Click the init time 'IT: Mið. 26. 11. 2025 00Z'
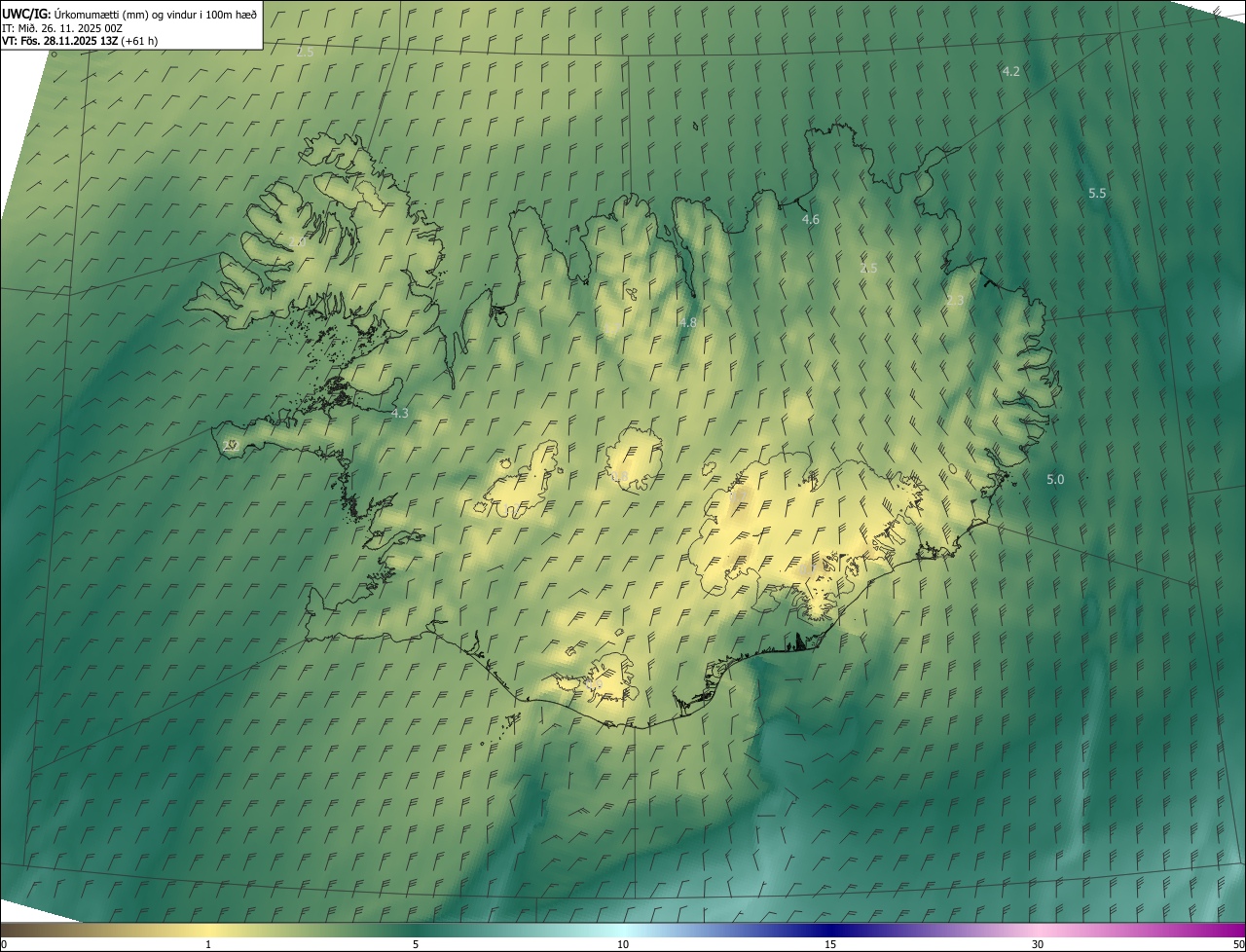The image size is (1246, 952). tap(61, 28)
